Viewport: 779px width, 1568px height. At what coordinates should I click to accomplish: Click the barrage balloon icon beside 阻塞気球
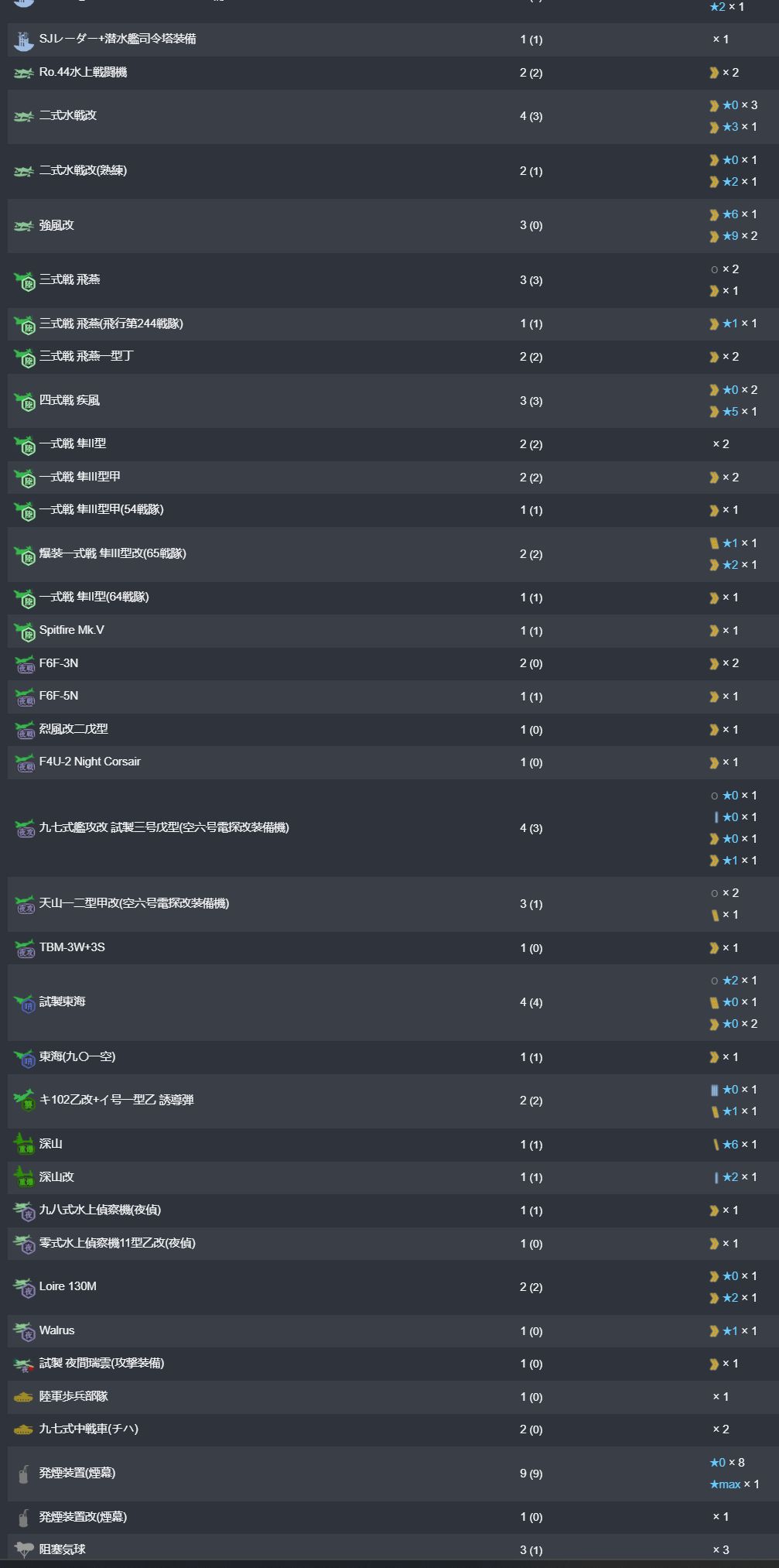(x=24, y=1549)
